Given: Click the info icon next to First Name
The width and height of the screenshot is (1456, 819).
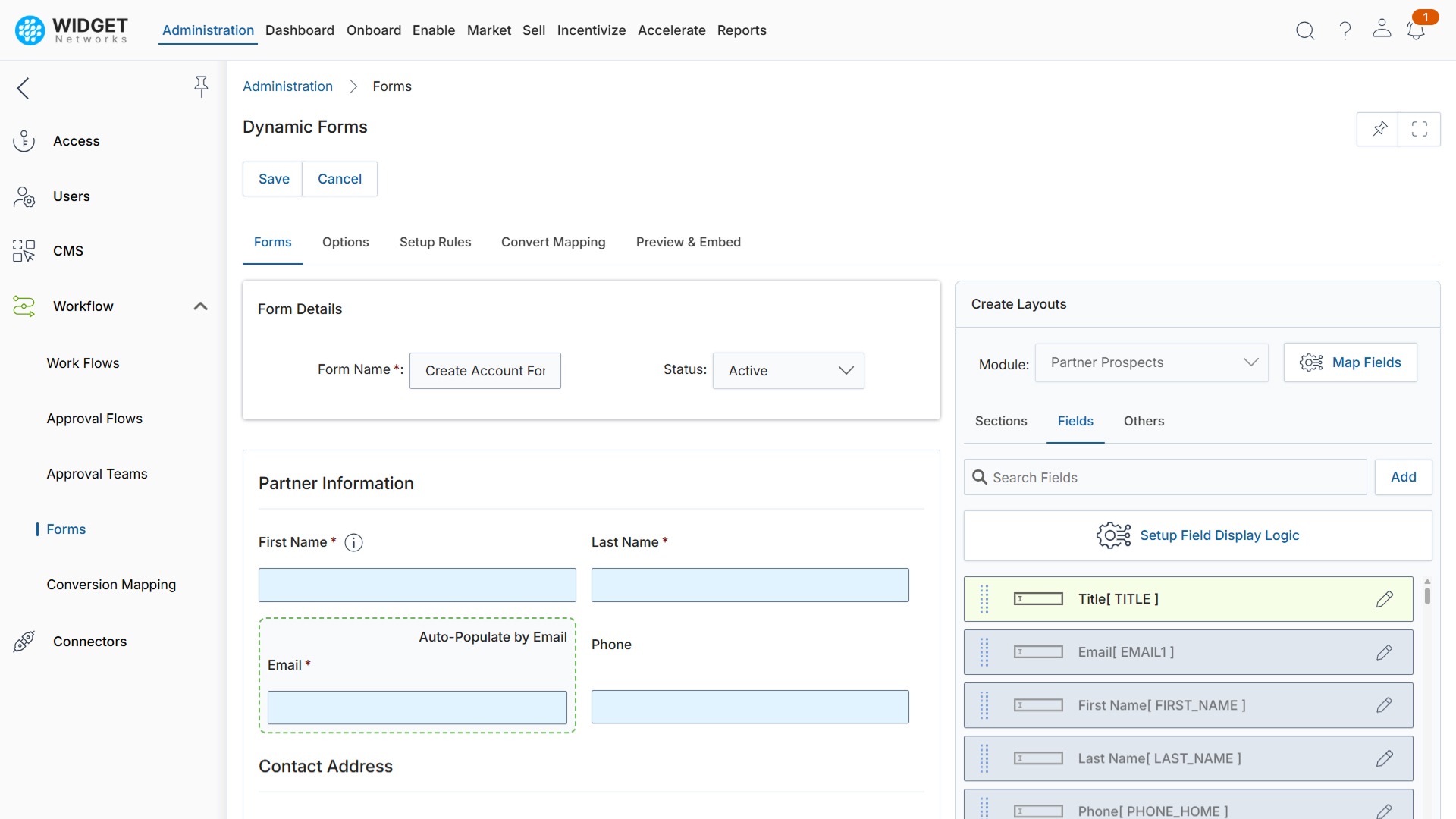Looking at the screenshot, I should tap(353, 542).
